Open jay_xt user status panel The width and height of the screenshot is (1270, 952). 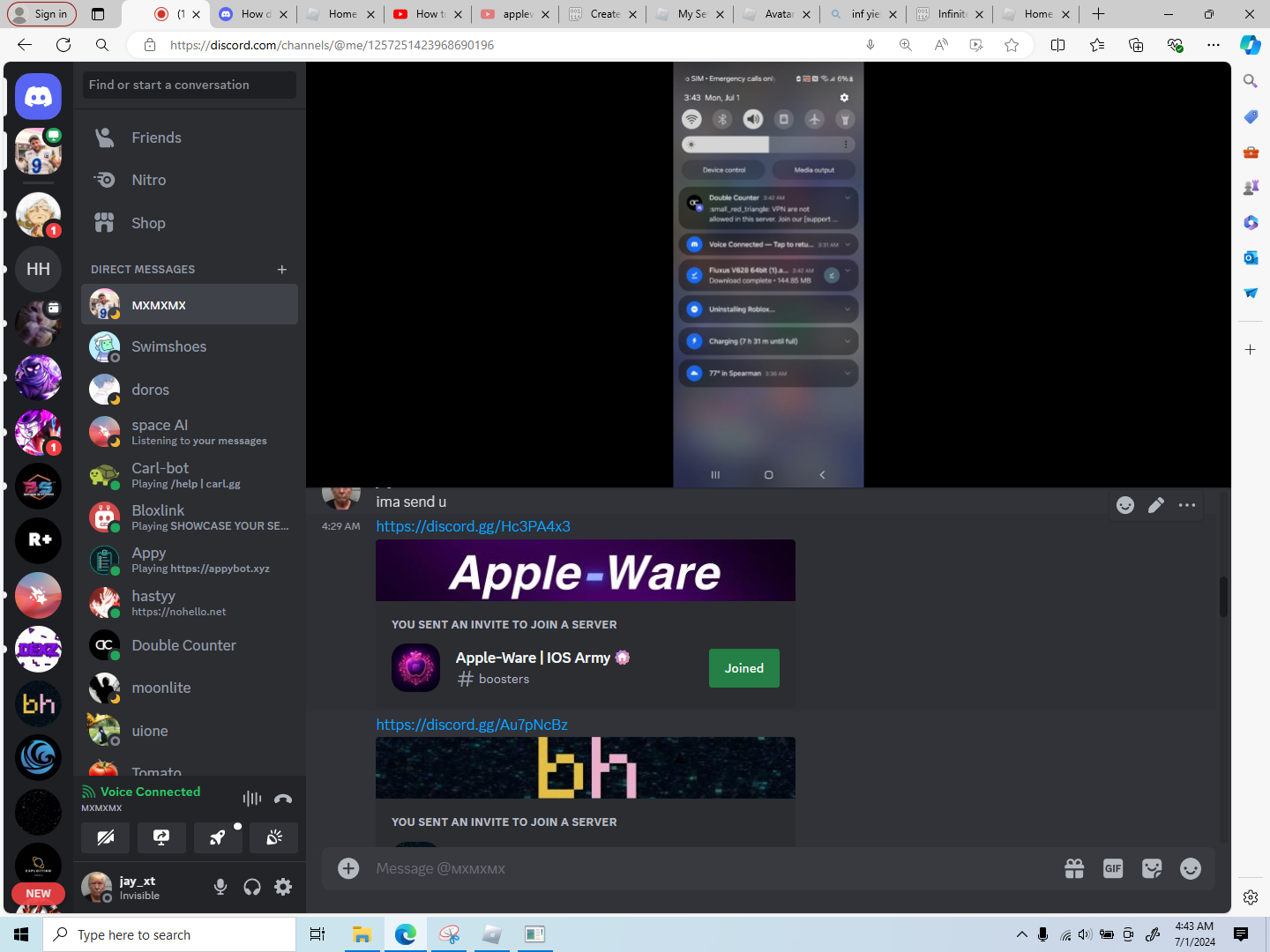point(141,887)
